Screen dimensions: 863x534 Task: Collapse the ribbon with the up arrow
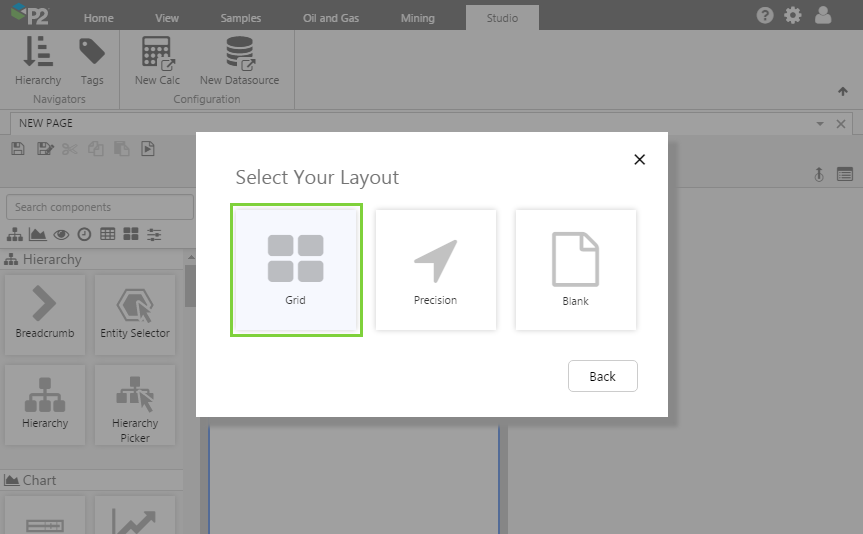(x=843, y=91)
